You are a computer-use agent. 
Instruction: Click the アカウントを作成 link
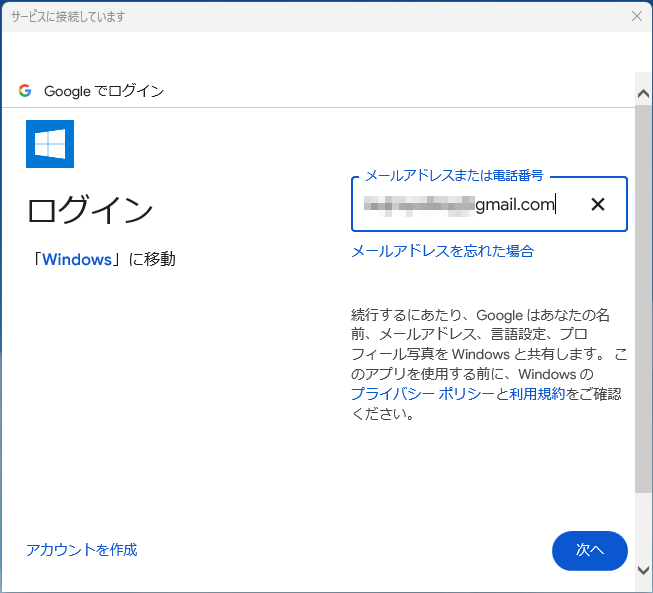point(82,550)
